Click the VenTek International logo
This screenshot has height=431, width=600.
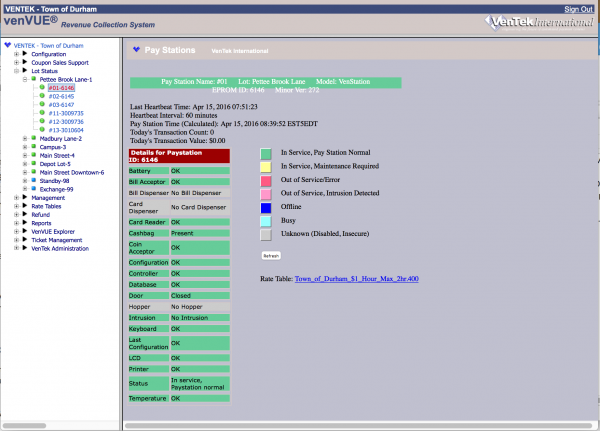[x=540, y=23]
